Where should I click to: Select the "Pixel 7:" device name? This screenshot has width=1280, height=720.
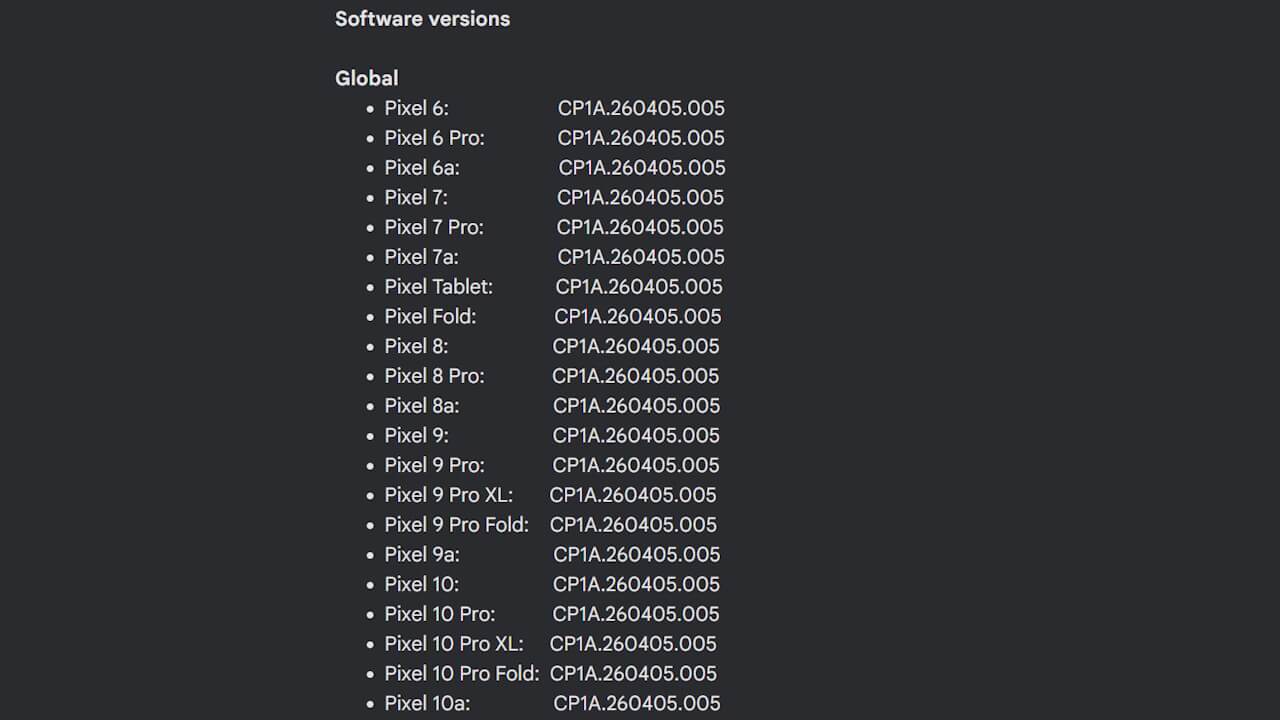click(416, 198)
